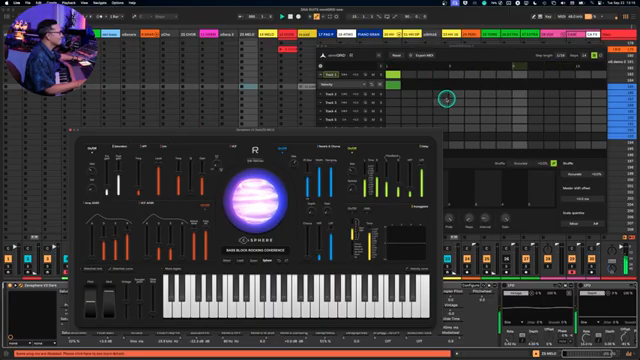Click the preset name BASS BLOCK ROCKING COHERENCE
The height and width of the screenshot is (360, 640).
pyautogui.click(x=256, y=250)
